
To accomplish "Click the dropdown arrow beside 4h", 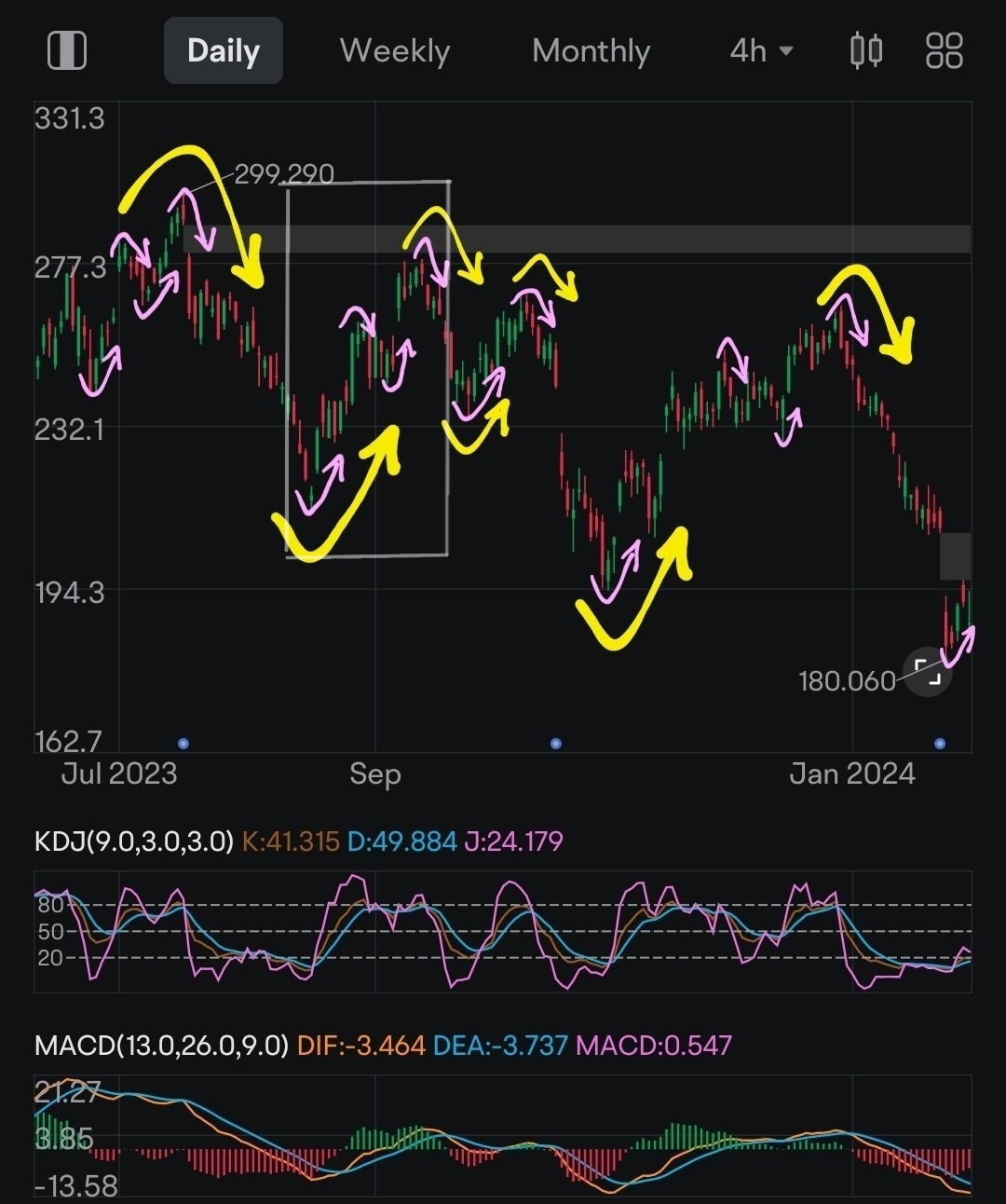I will point(786,50).
